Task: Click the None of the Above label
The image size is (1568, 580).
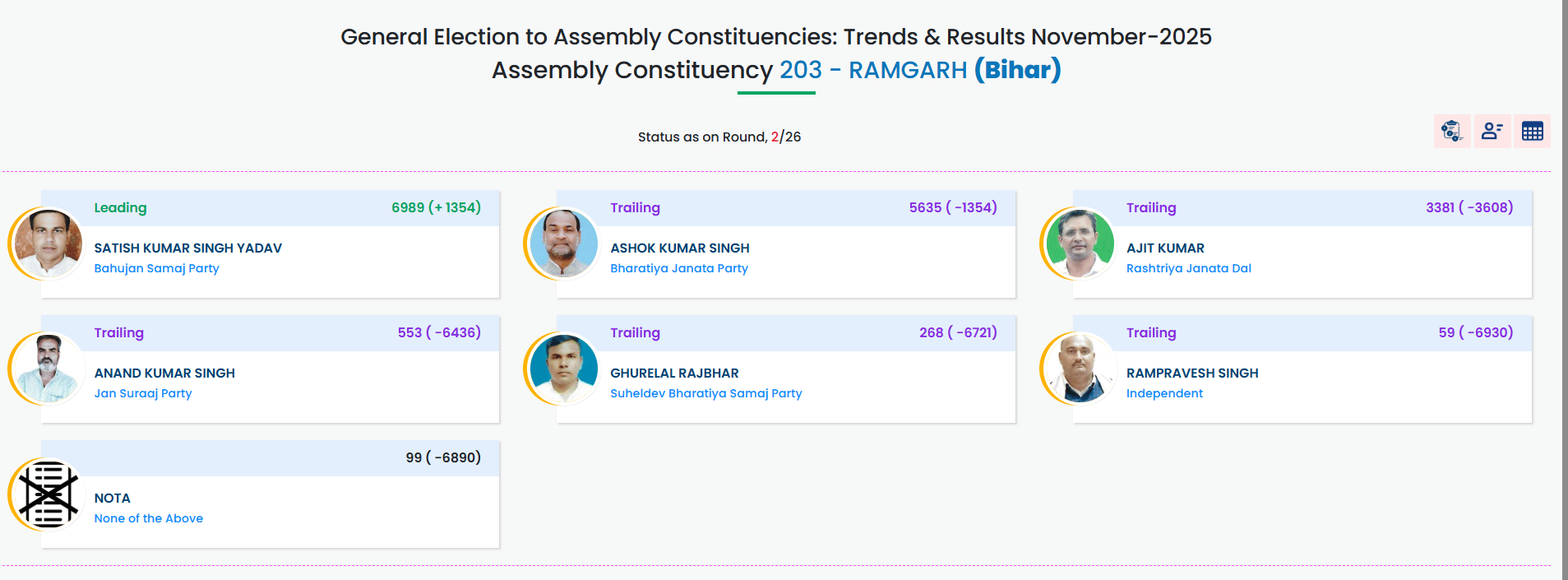Action: 148,518
